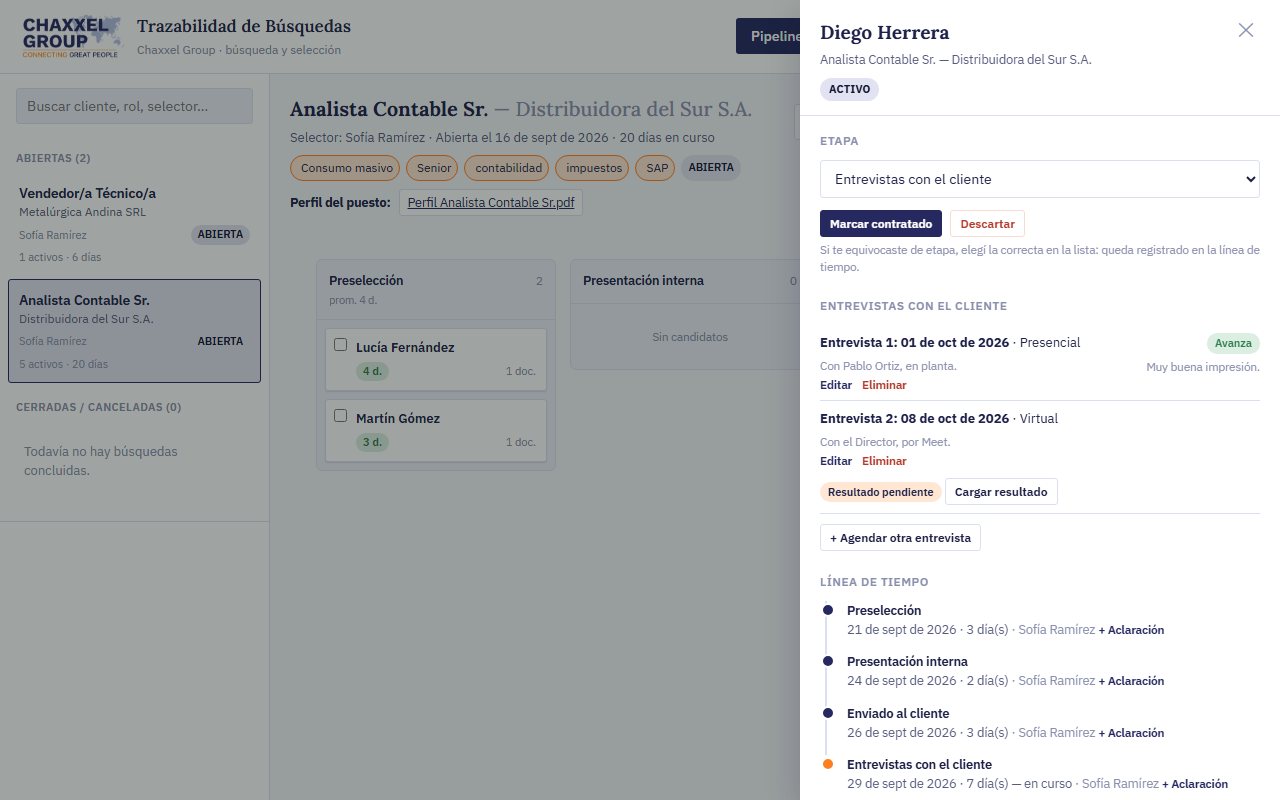Add Aclaración to Entrevistas con el cliente entry

click(1195, 784)
